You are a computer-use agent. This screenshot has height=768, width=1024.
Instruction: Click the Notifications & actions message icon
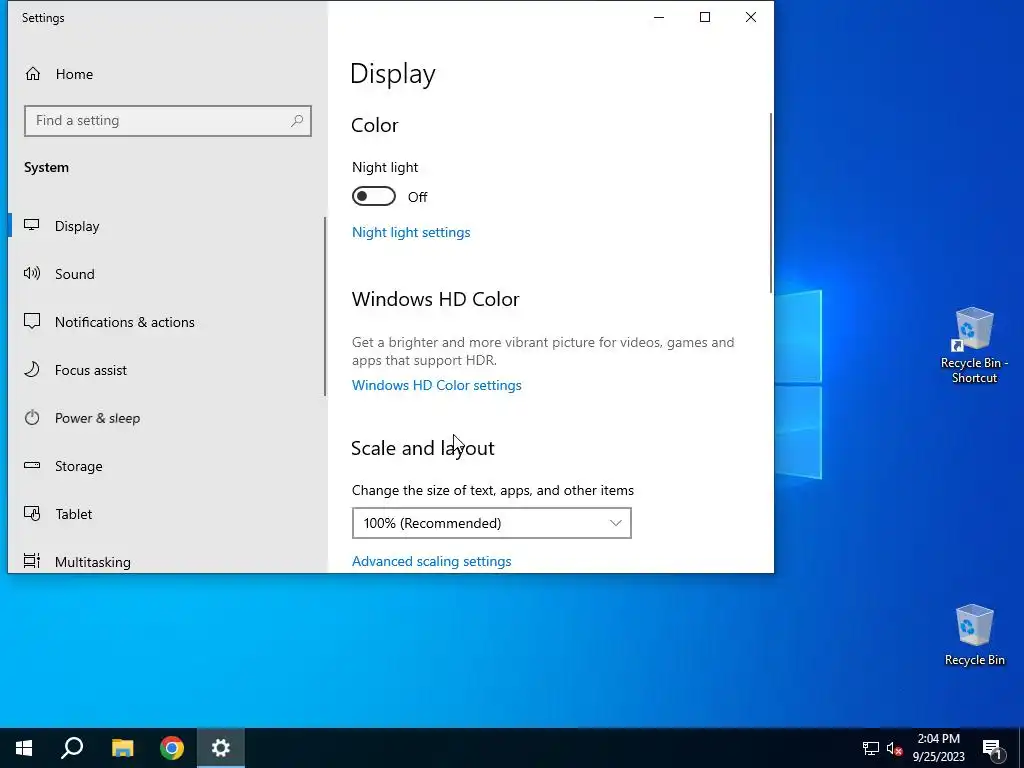pyautogui.click(x=32, y=321)
